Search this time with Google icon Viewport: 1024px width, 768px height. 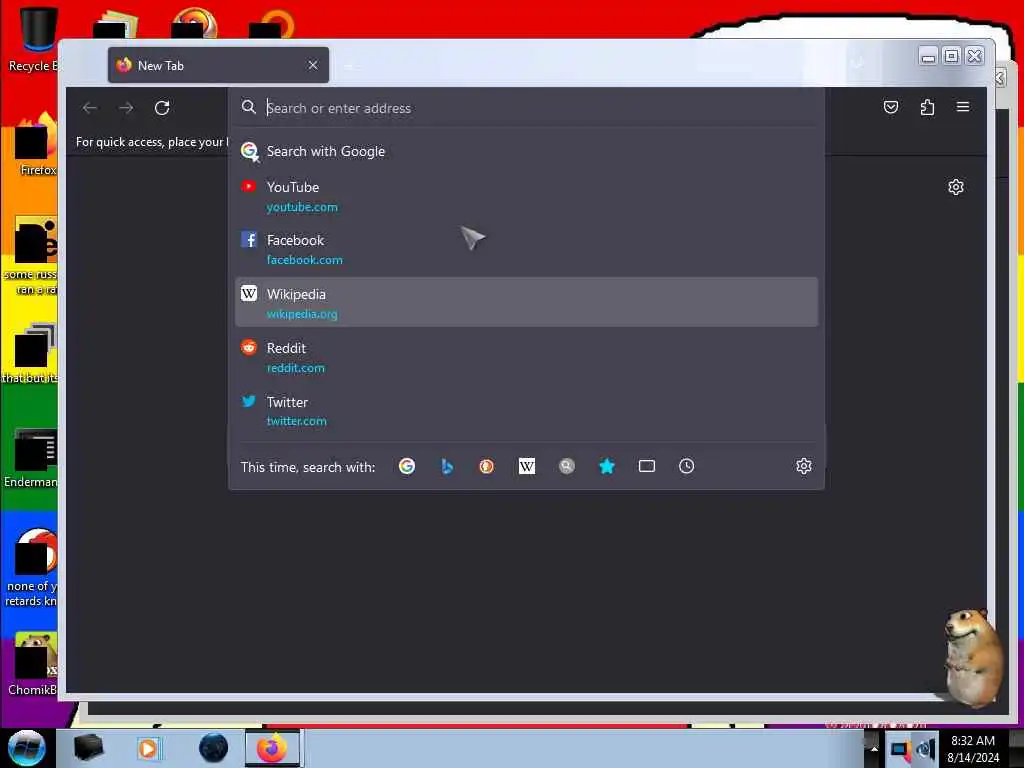(407, 466)
